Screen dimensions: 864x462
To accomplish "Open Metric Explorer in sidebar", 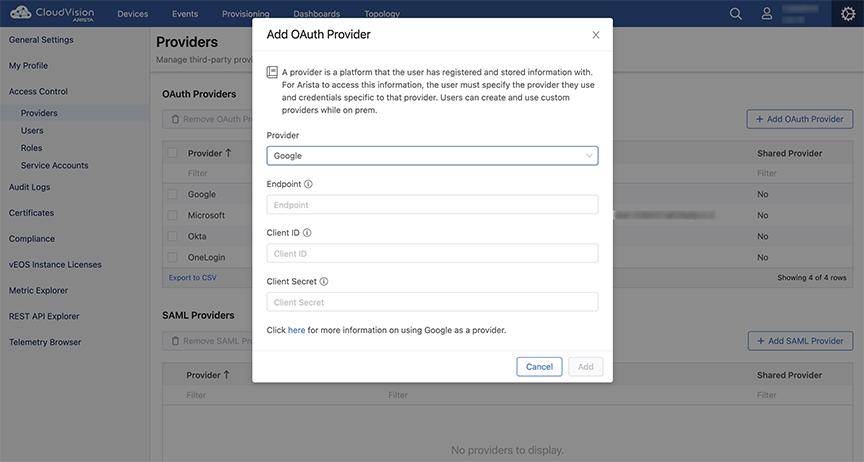I will tap(38, 291).
